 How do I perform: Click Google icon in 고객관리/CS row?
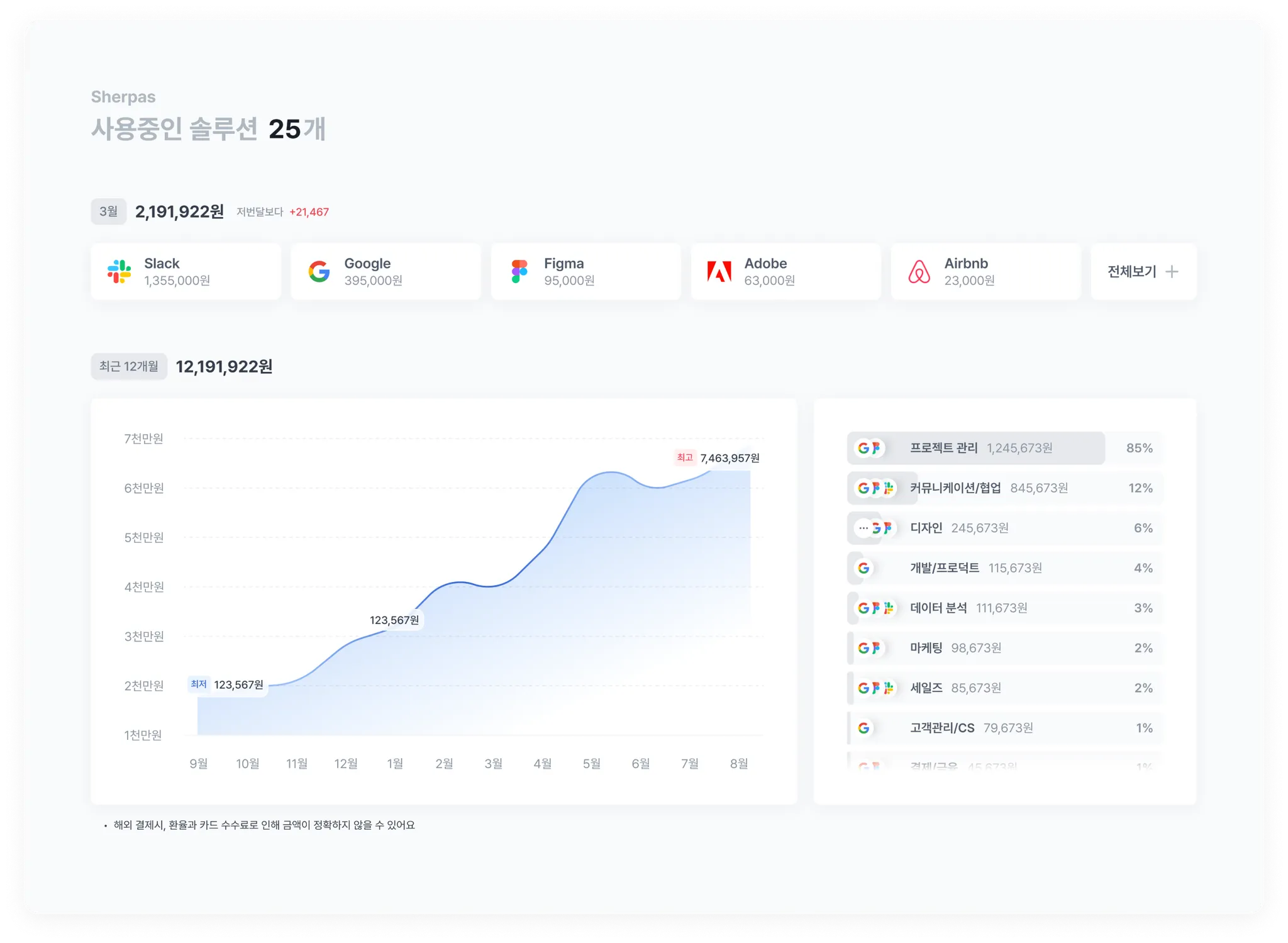863,728
